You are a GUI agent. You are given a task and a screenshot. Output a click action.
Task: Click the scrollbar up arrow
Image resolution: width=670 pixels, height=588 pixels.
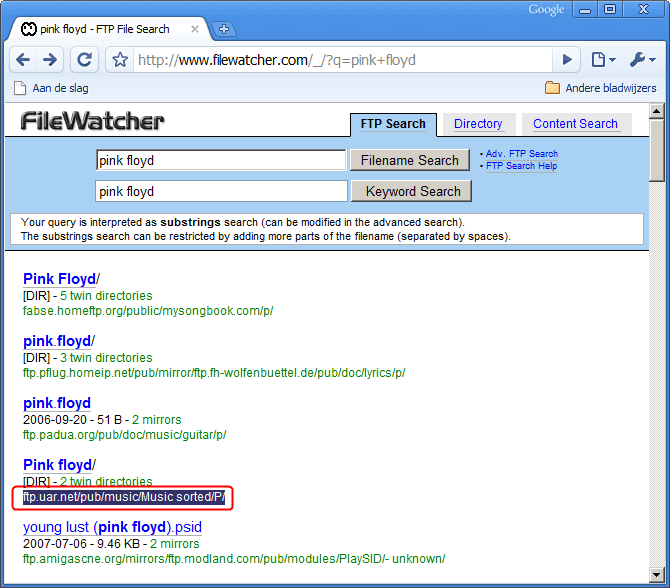656,111
